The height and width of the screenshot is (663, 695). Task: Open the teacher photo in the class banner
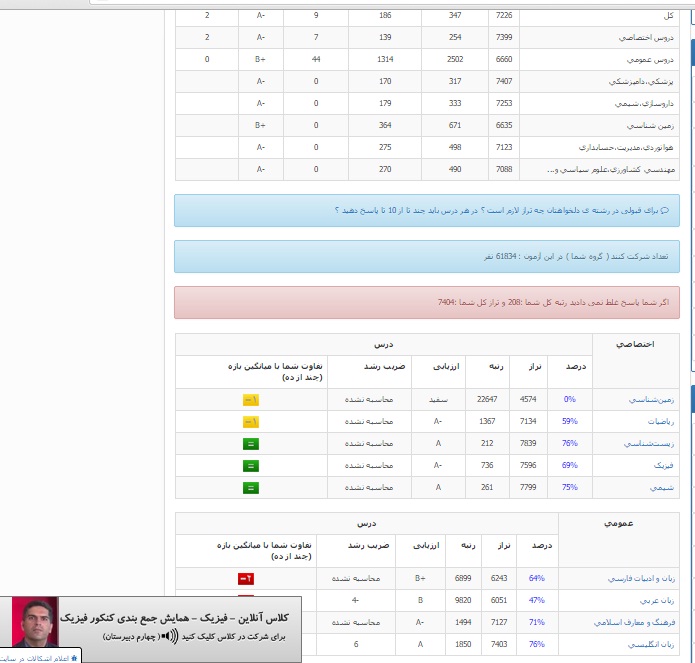35,622
